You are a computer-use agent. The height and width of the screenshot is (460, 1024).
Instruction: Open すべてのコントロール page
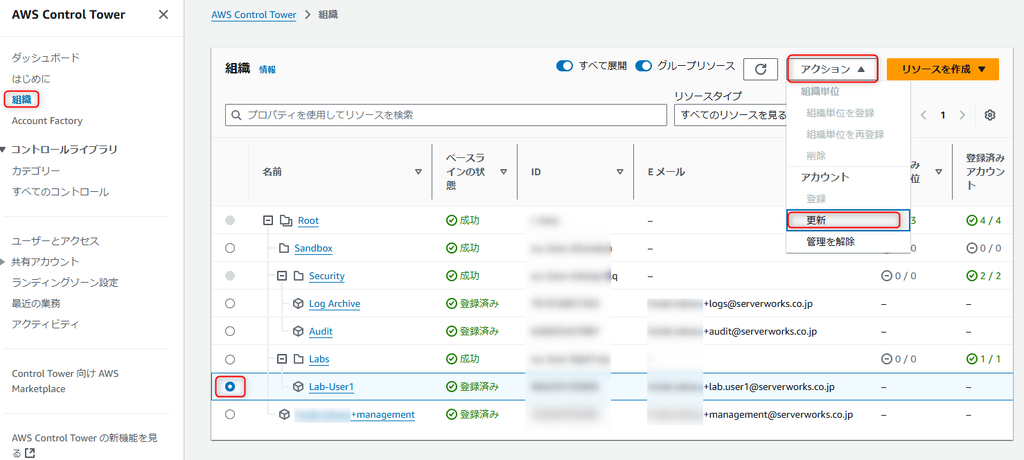(x=60, y=192)
